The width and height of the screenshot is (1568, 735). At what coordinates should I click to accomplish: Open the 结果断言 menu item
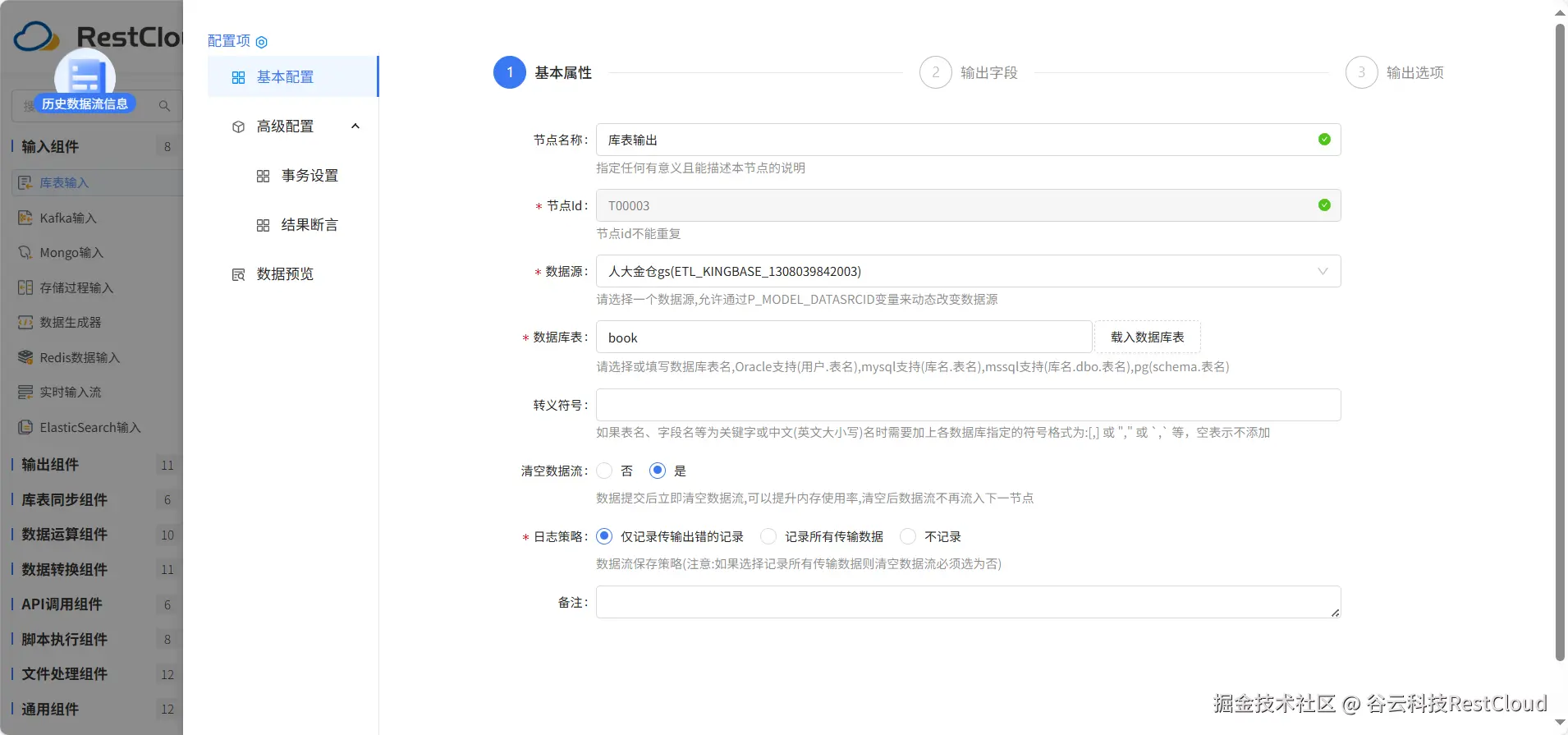pyautogui.click(x=293, y=225)
